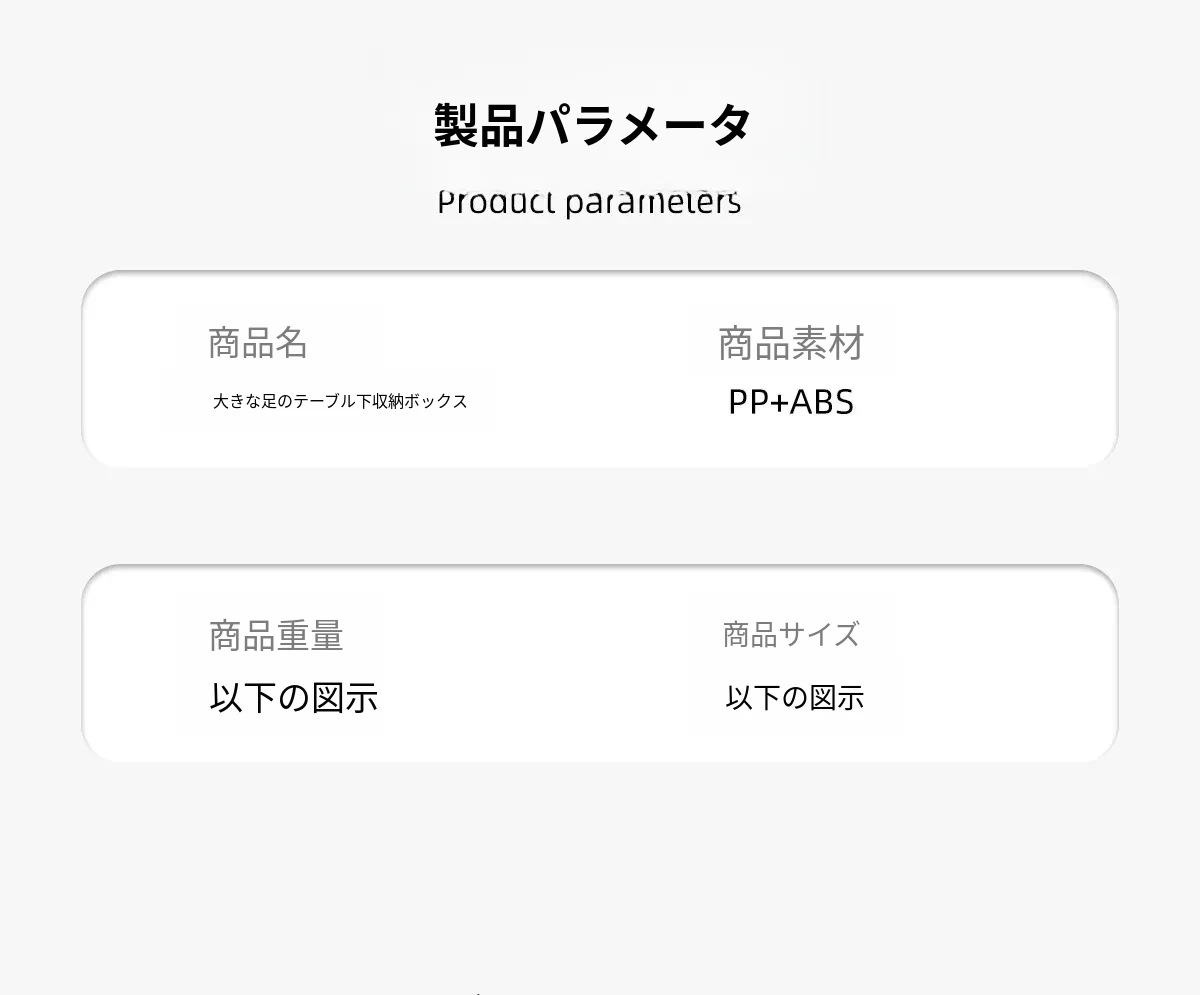Click the empty gray area below the lower card
Screen dimensions: 1200x995
pos(600,870)
